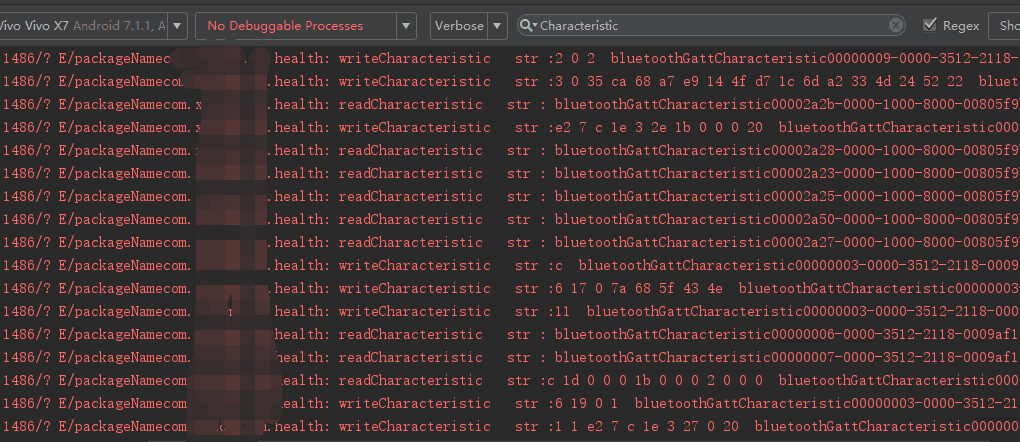Select the log line starting str :3 0 35 ca
The width and height of the screenshot is (1020, 442).
click(510, 81)
